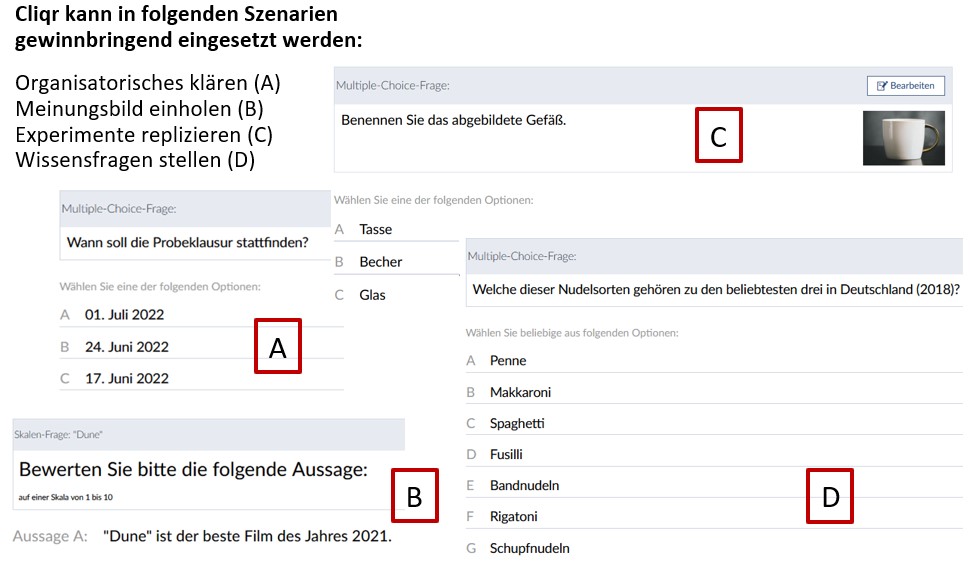
Task: Choose date 17. Juni 2022
Action: (x=126, y=378)
